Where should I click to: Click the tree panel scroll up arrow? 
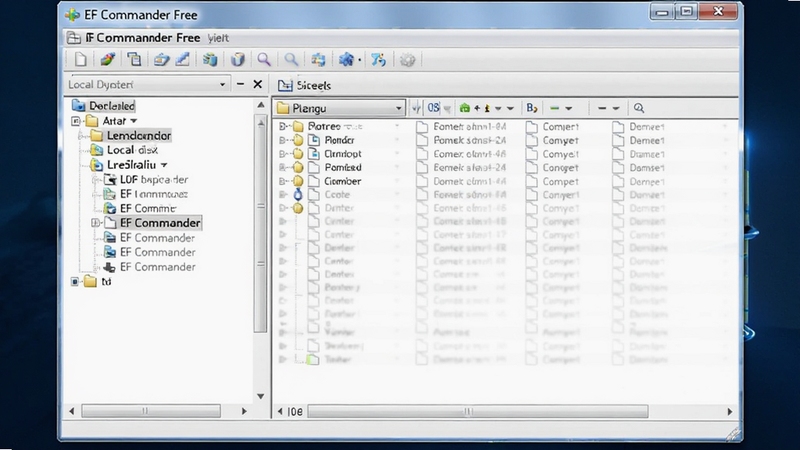coord(261,105)
